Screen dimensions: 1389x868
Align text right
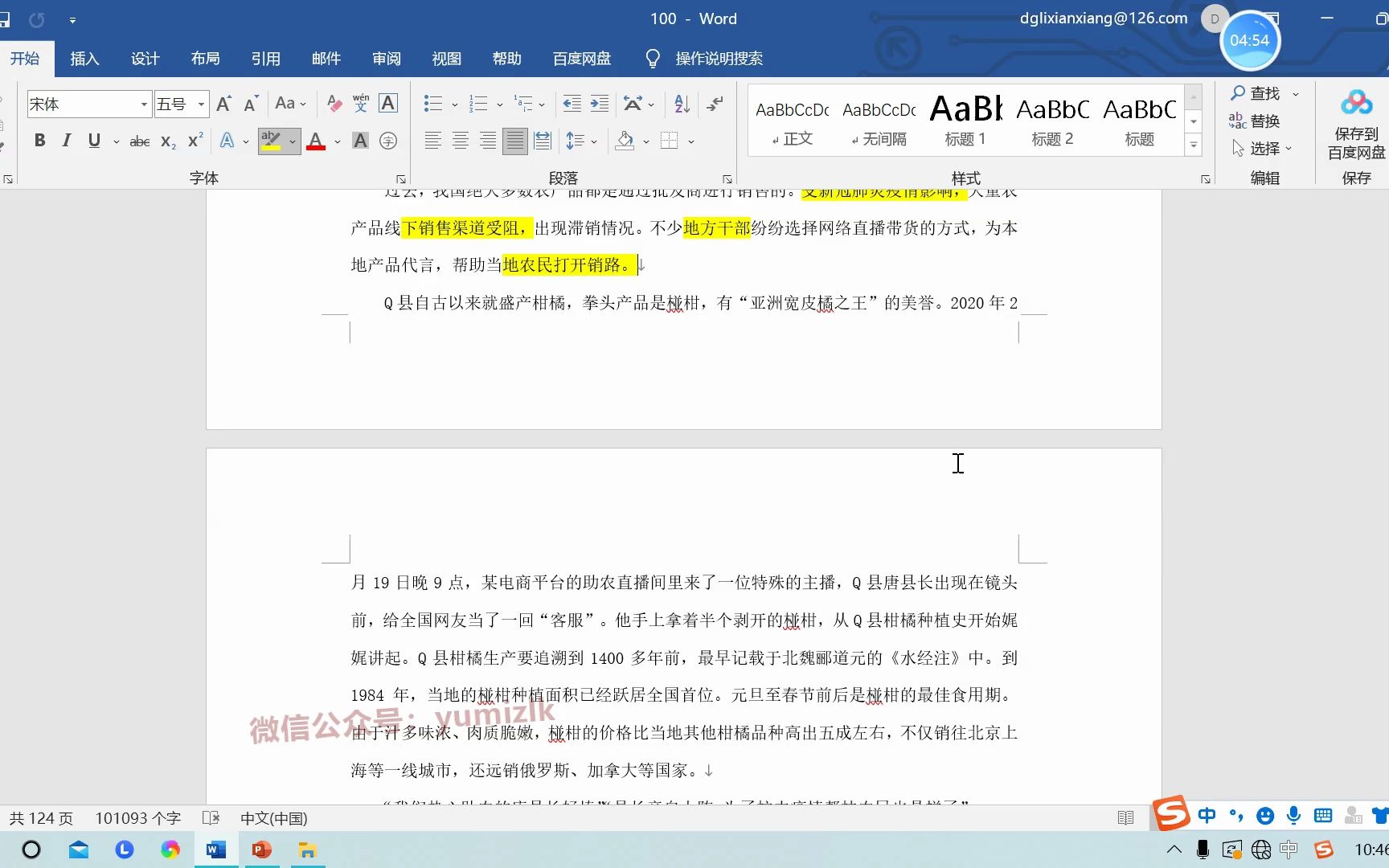click(x=487, y=141)
